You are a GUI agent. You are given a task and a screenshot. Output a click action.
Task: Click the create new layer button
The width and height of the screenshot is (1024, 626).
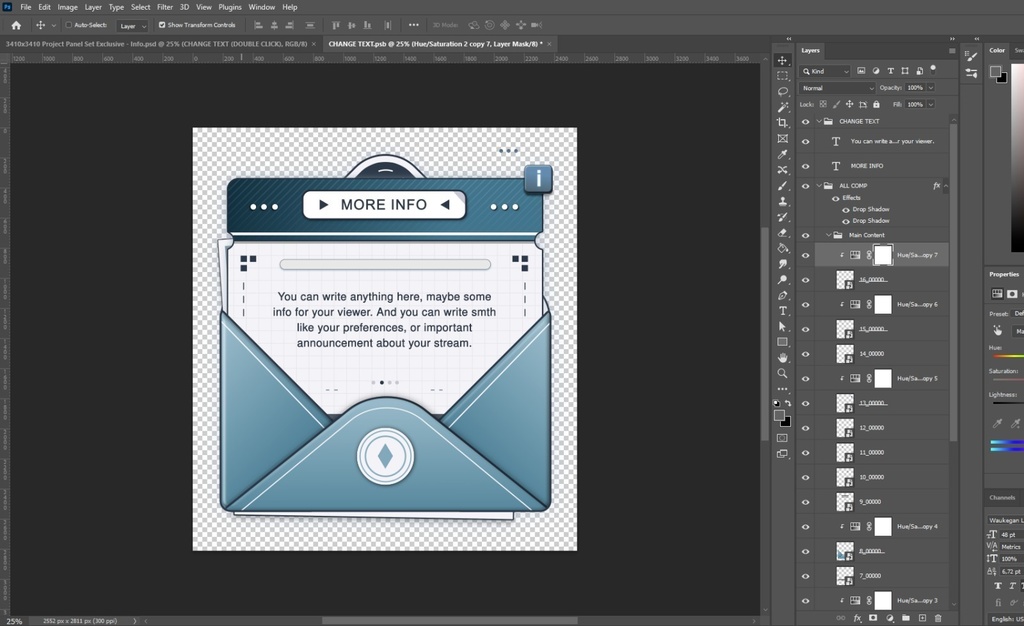[922, 618]
